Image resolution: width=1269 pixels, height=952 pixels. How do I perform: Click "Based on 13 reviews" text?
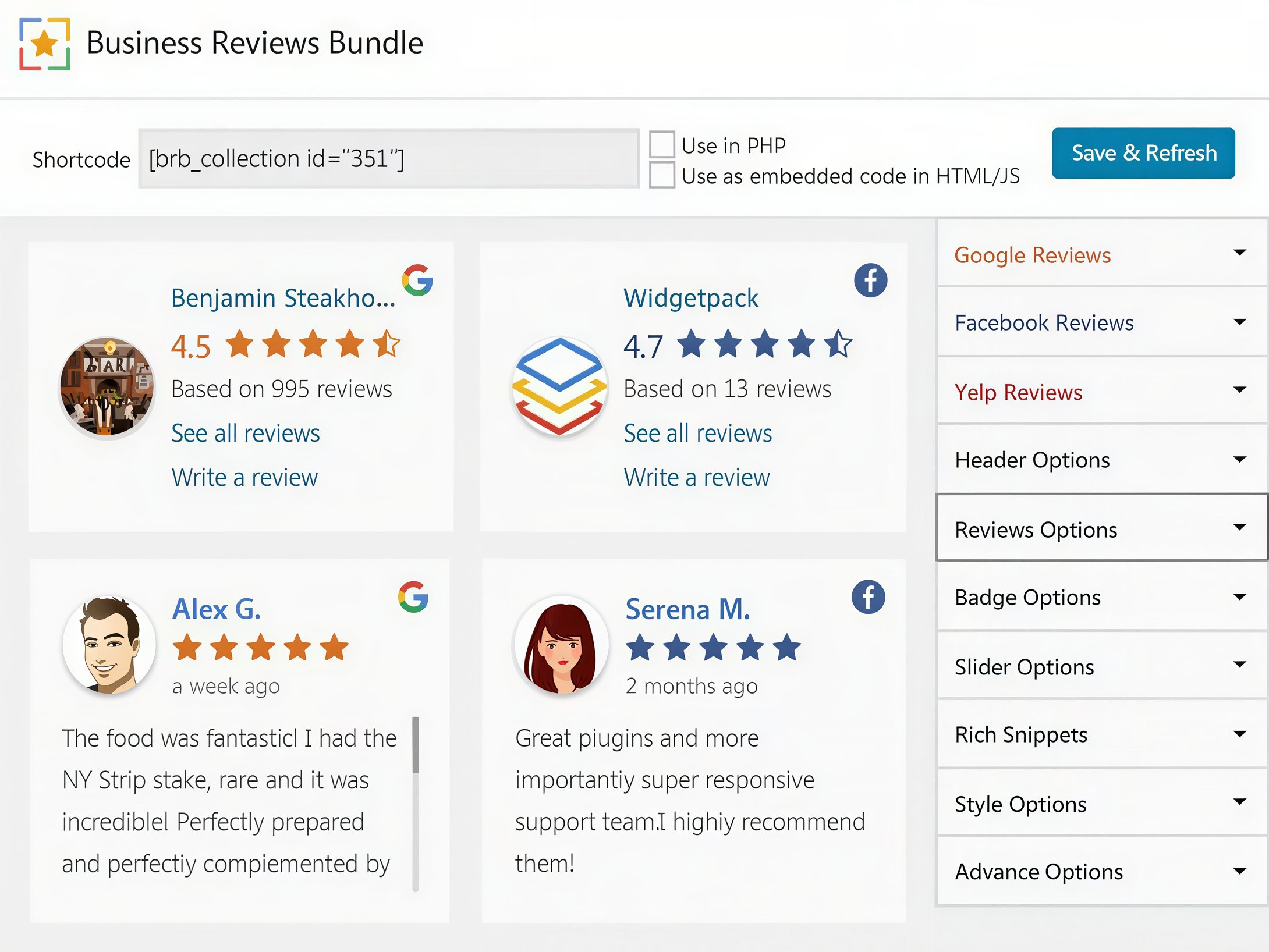point(728,389)
